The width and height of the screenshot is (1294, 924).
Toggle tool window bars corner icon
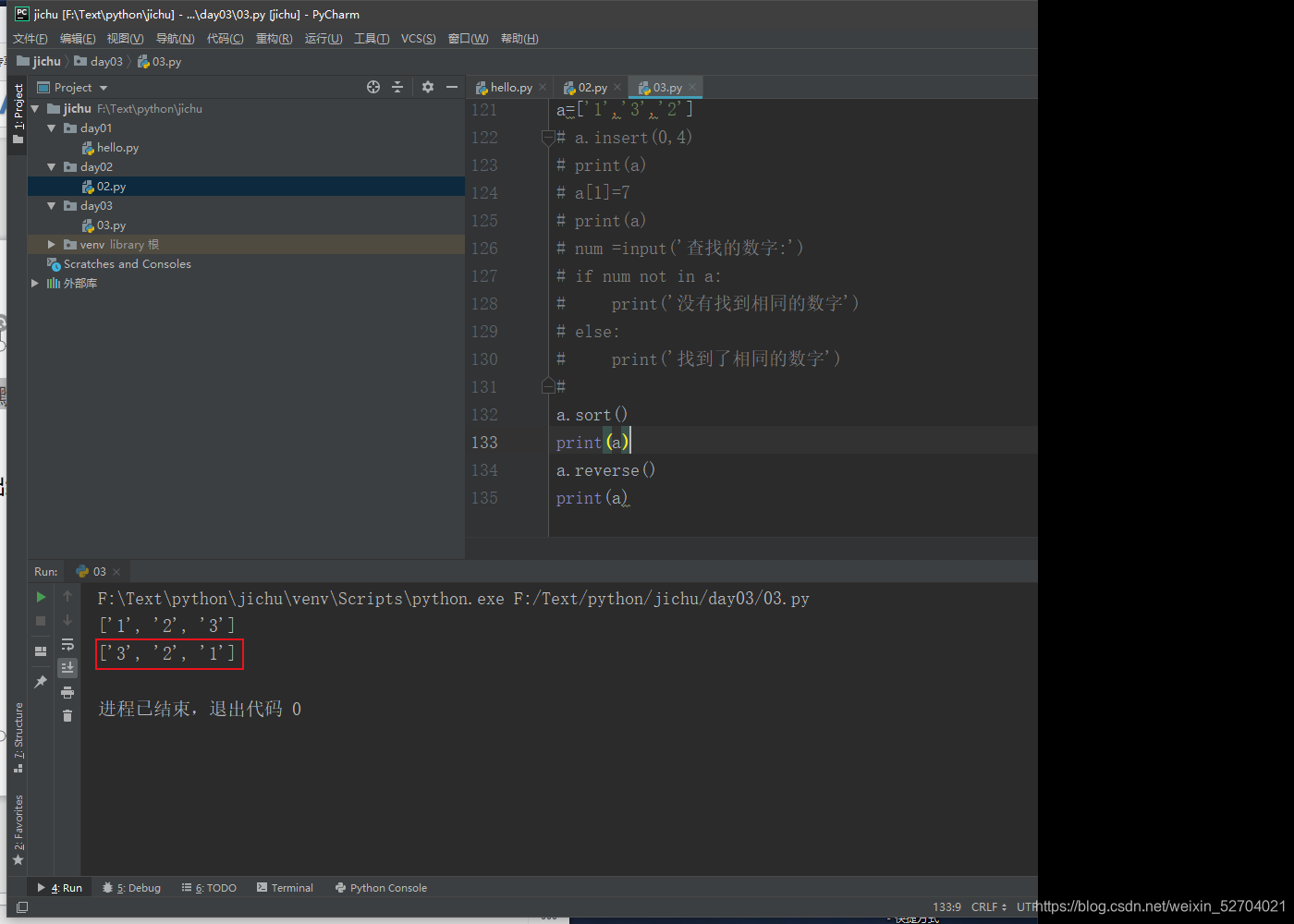pos(22,907)
